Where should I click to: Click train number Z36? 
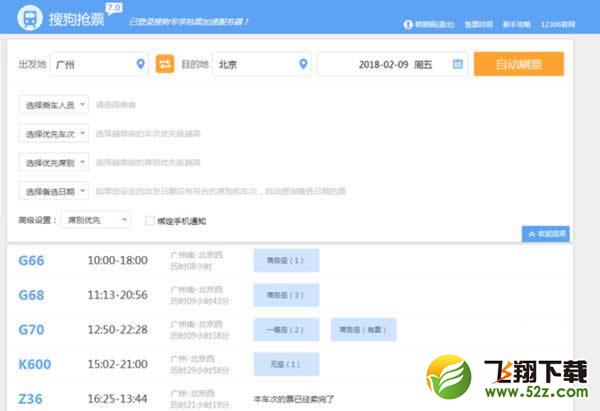30,399
